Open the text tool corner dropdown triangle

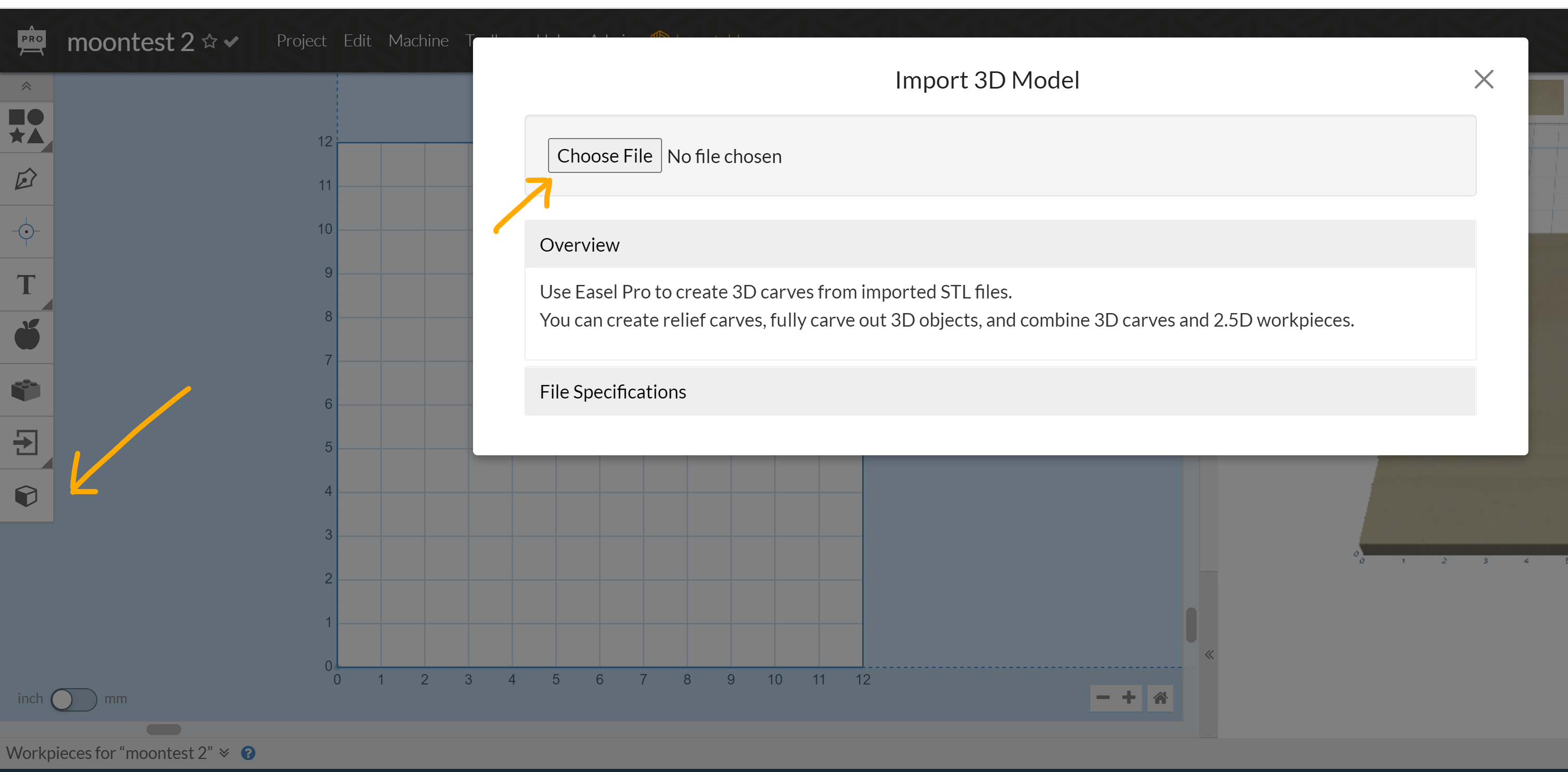47,304
